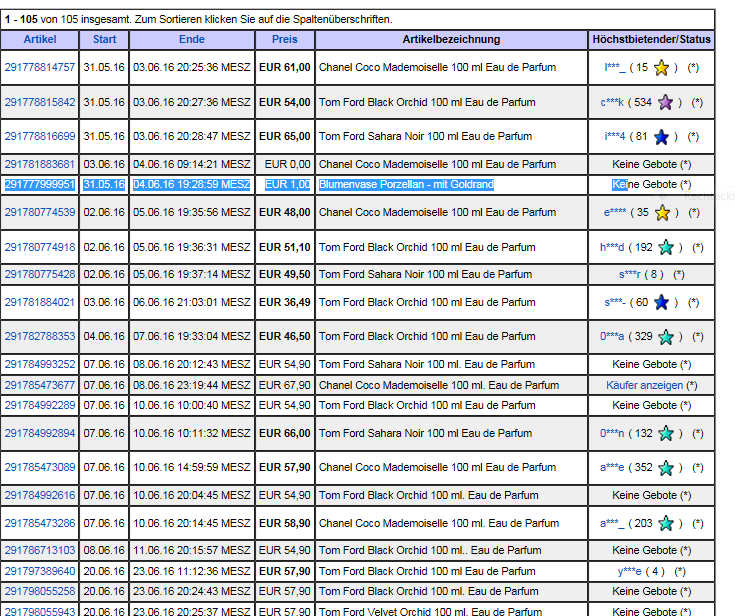The image size is (735, 616).
Task: Open article number 291778816699
Action: point(40,136)
